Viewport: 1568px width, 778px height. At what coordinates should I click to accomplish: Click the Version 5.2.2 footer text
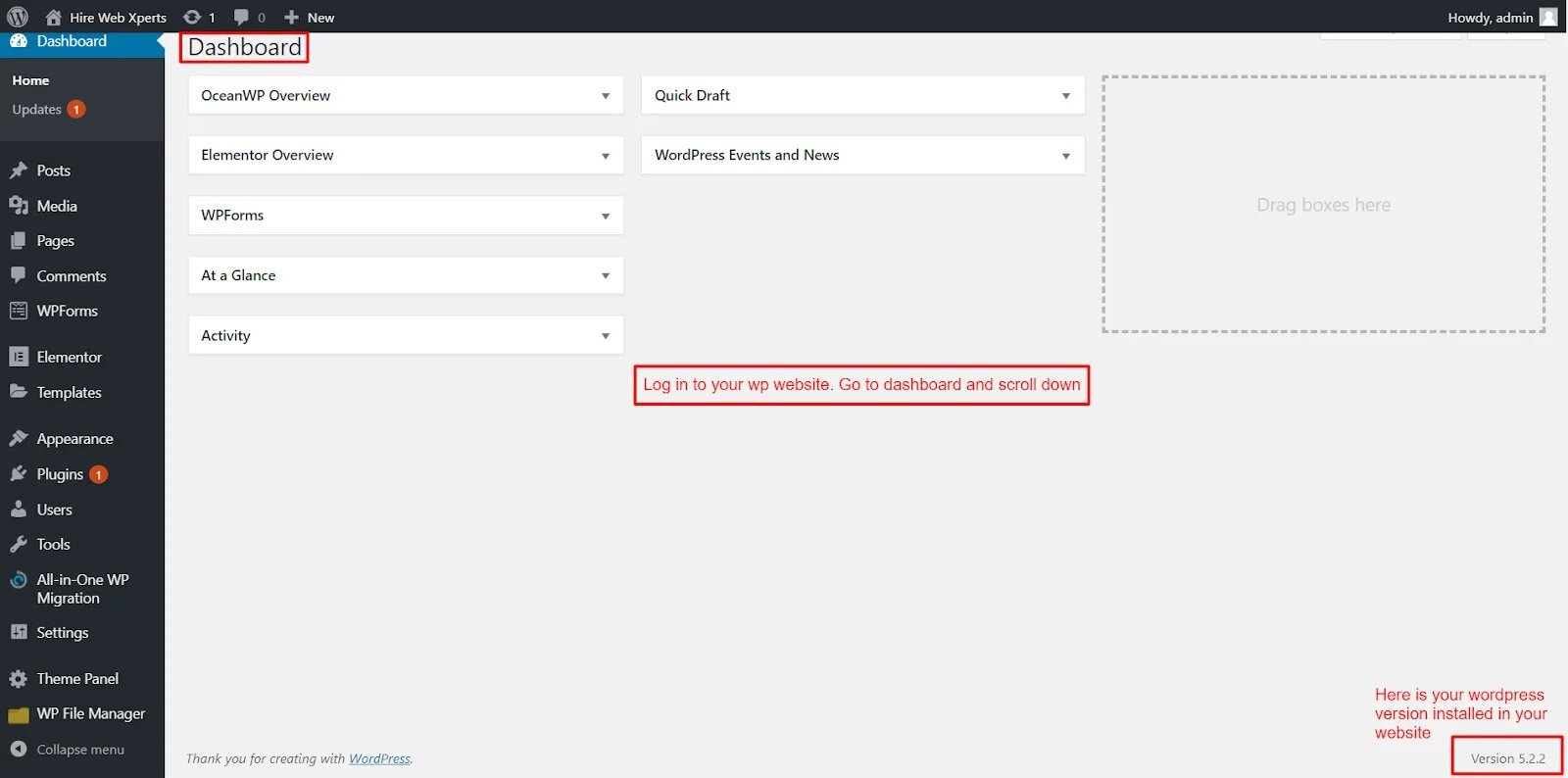(x=1507, y=758)
